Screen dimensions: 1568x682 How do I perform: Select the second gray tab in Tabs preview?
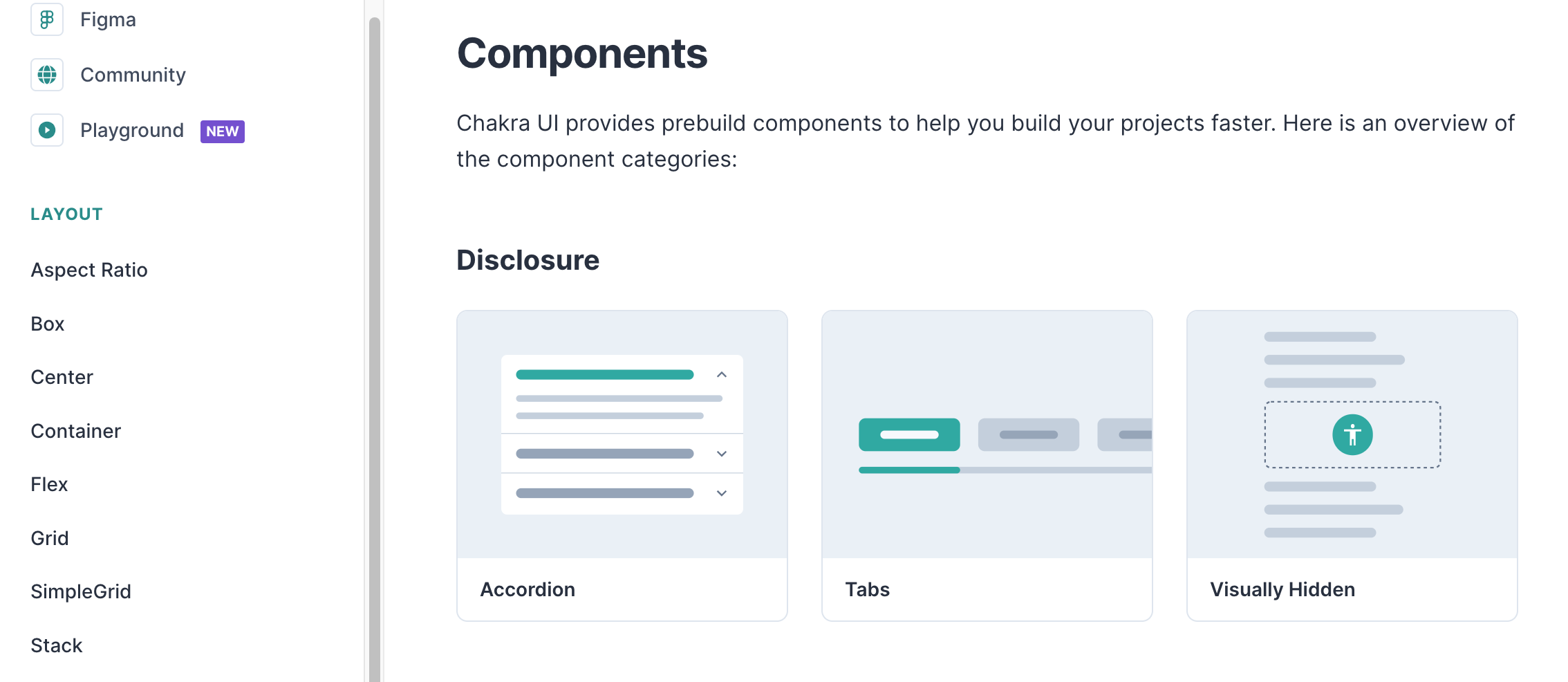coord(1029,434)
